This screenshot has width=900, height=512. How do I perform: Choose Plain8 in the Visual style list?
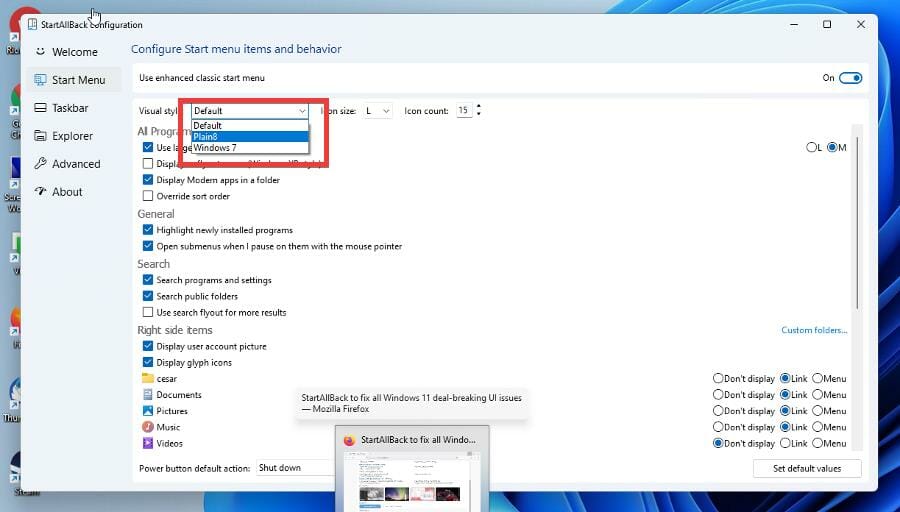click(250, 137)
